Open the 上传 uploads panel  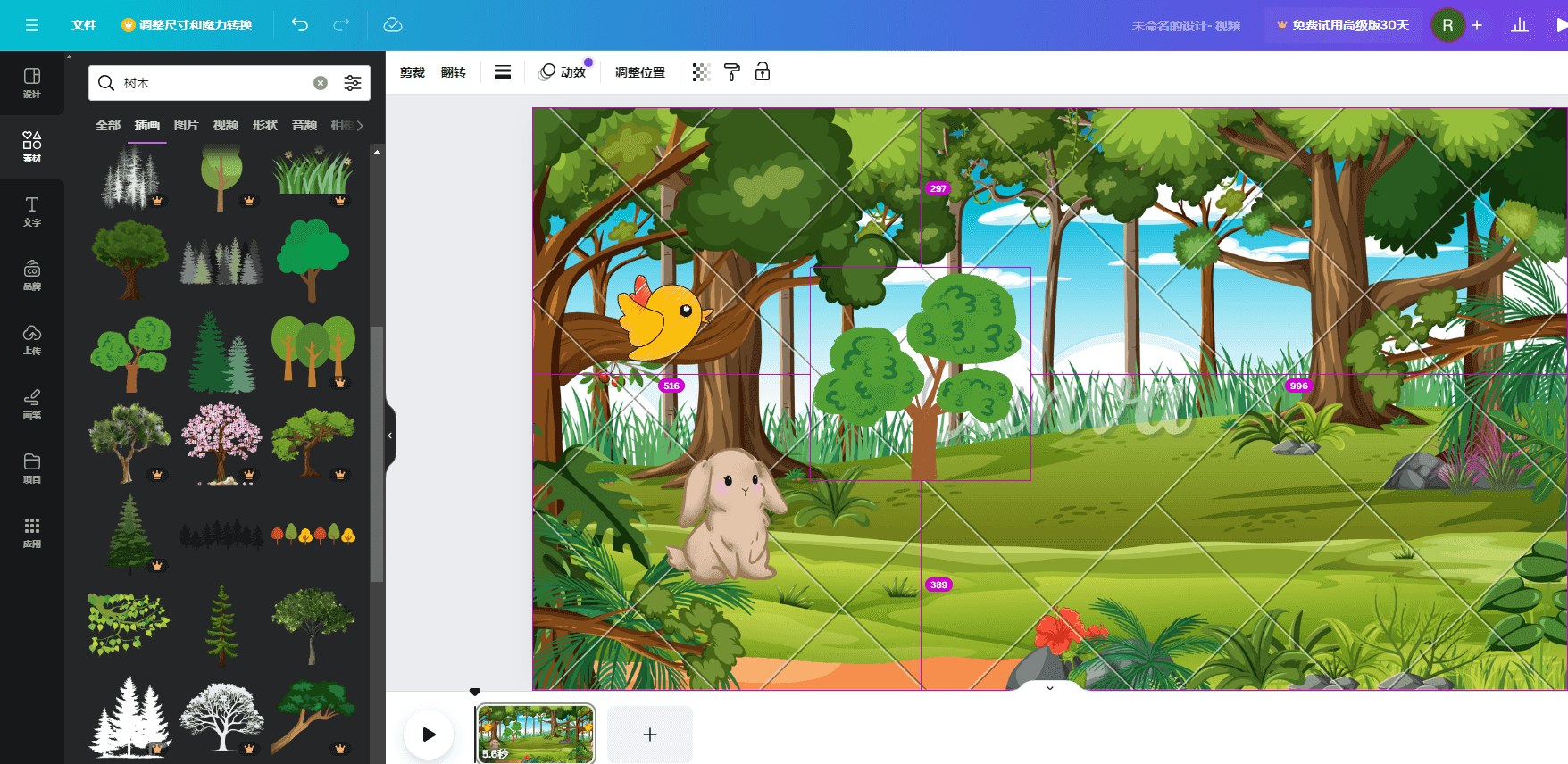point(32,339)
